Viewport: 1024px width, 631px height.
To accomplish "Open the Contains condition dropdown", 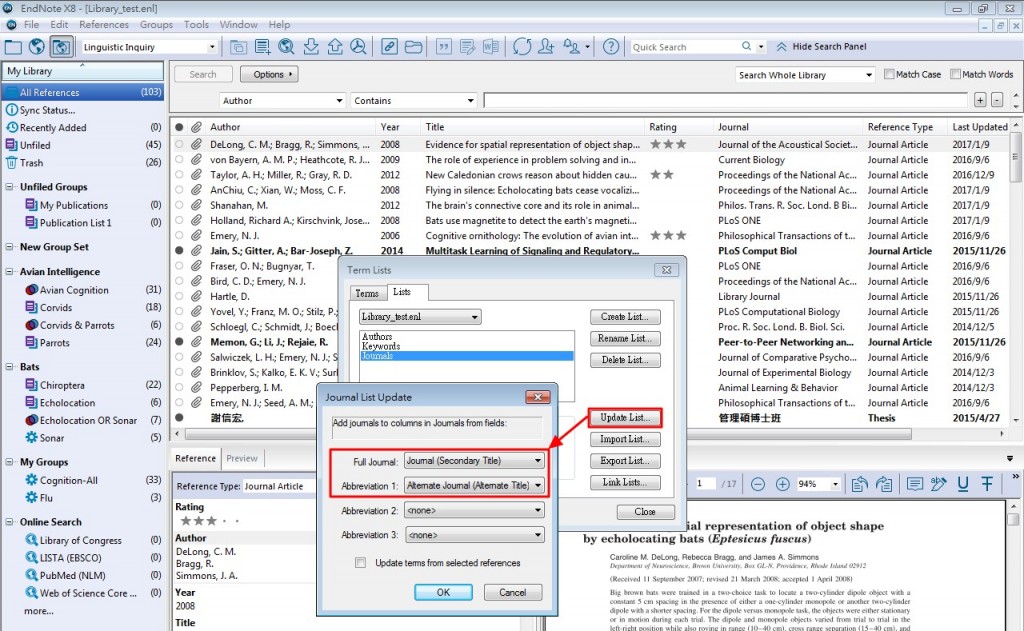I will pos(470,101).
